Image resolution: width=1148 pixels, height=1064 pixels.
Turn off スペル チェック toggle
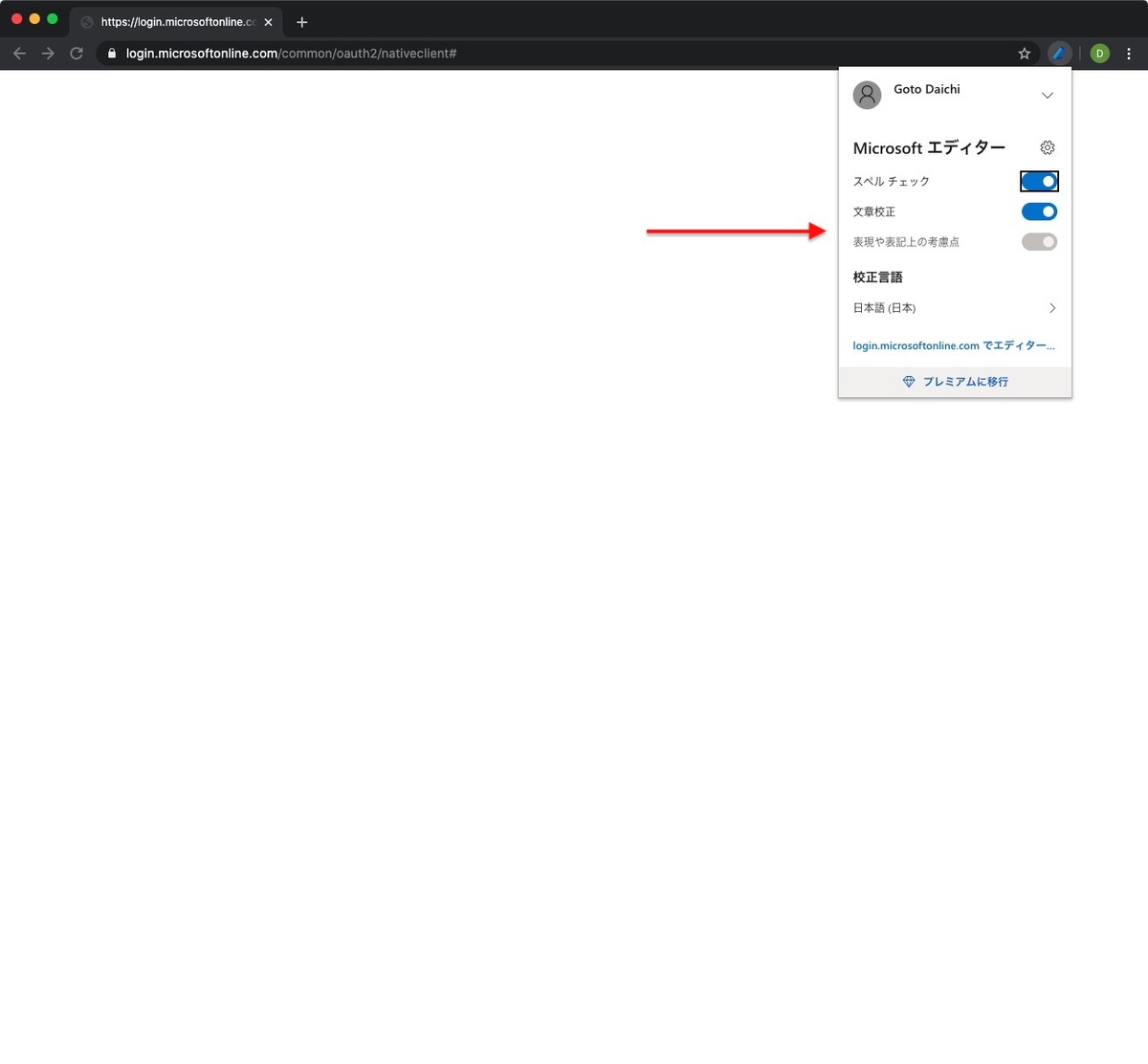pos(1039,181)
